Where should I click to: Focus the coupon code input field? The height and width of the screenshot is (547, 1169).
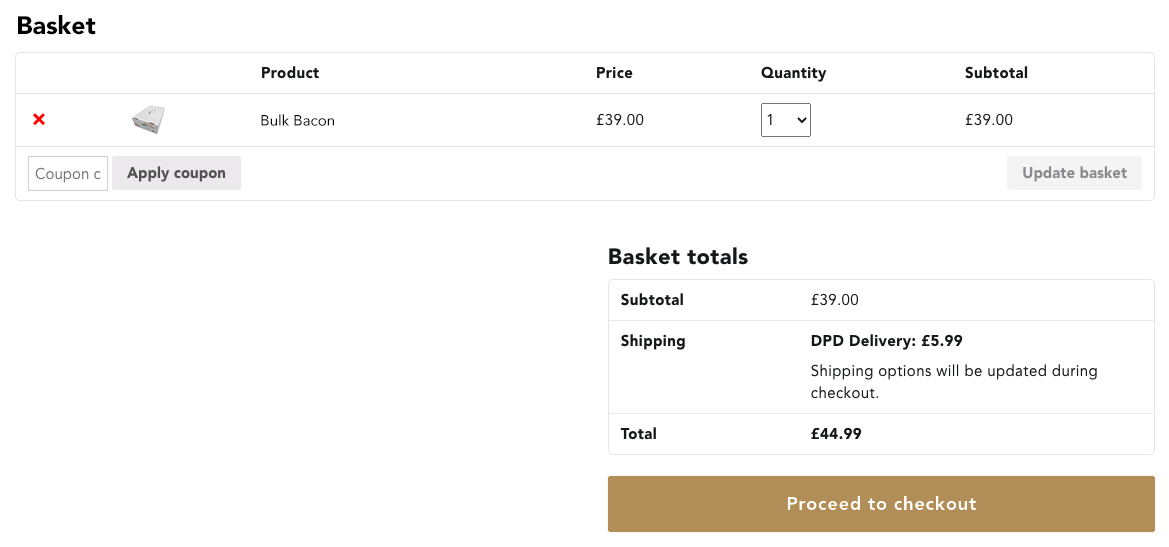(x=68, y=174)
